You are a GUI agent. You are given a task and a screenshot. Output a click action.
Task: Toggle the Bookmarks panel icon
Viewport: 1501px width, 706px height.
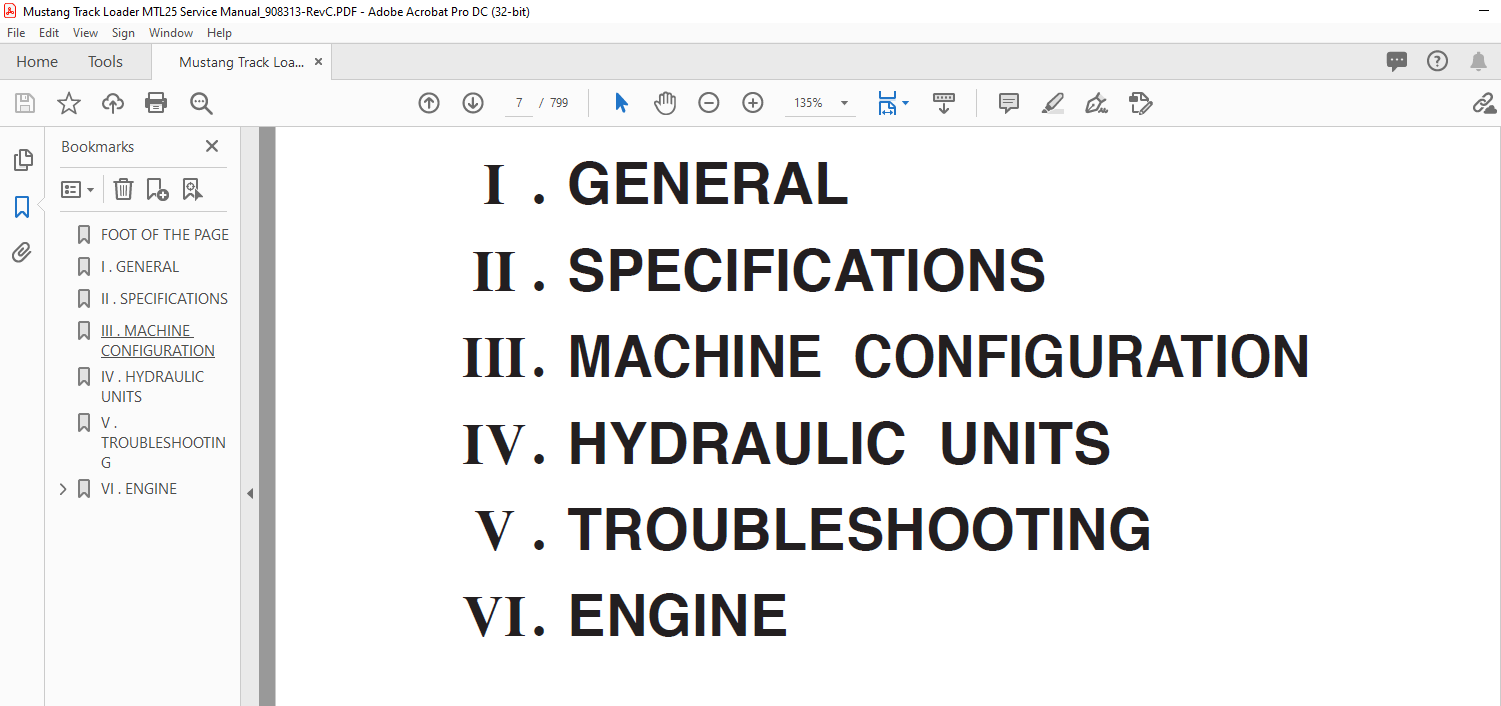(22, 207)
